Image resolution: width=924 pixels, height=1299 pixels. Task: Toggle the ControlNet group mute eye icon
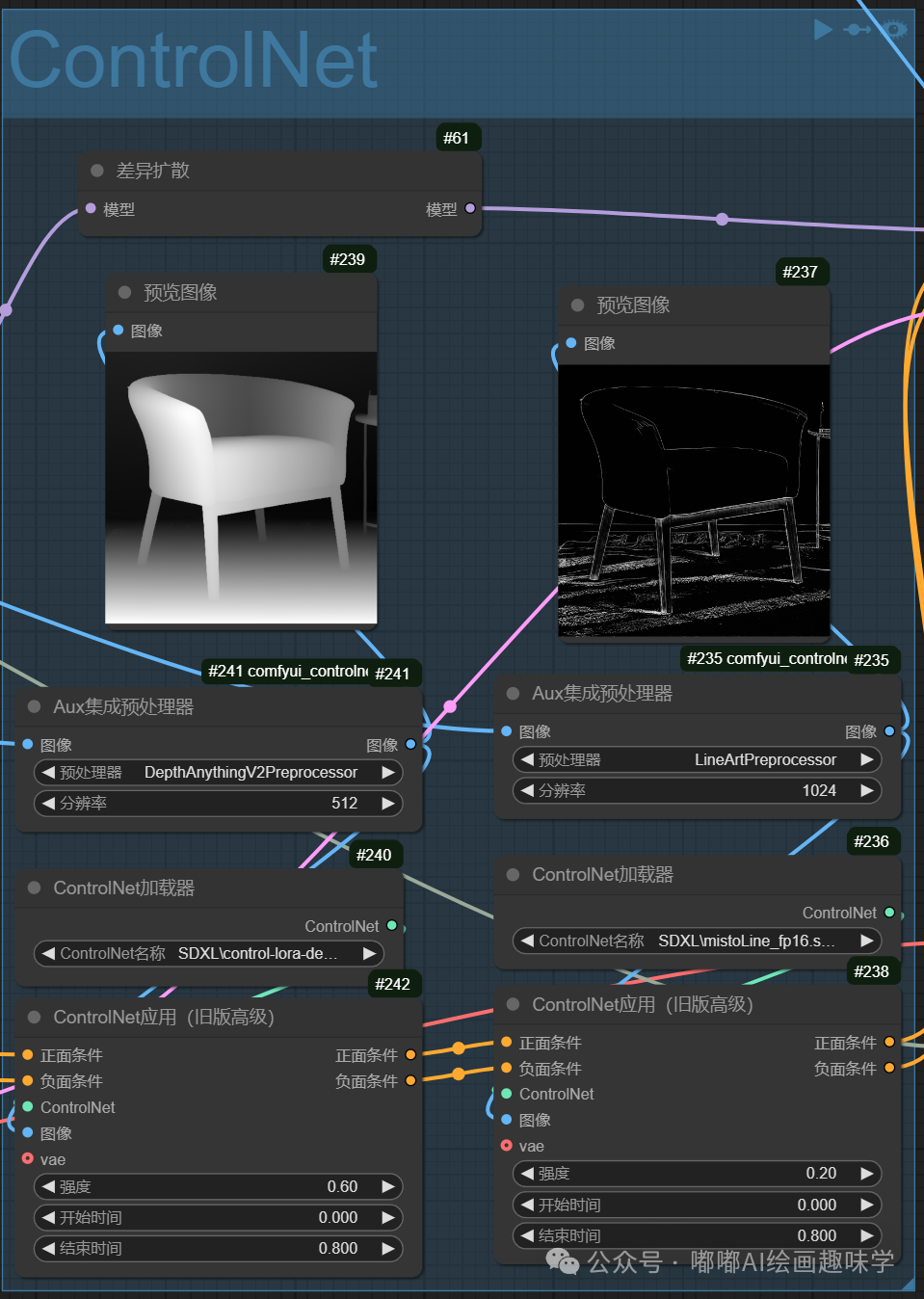click(895, 29)
